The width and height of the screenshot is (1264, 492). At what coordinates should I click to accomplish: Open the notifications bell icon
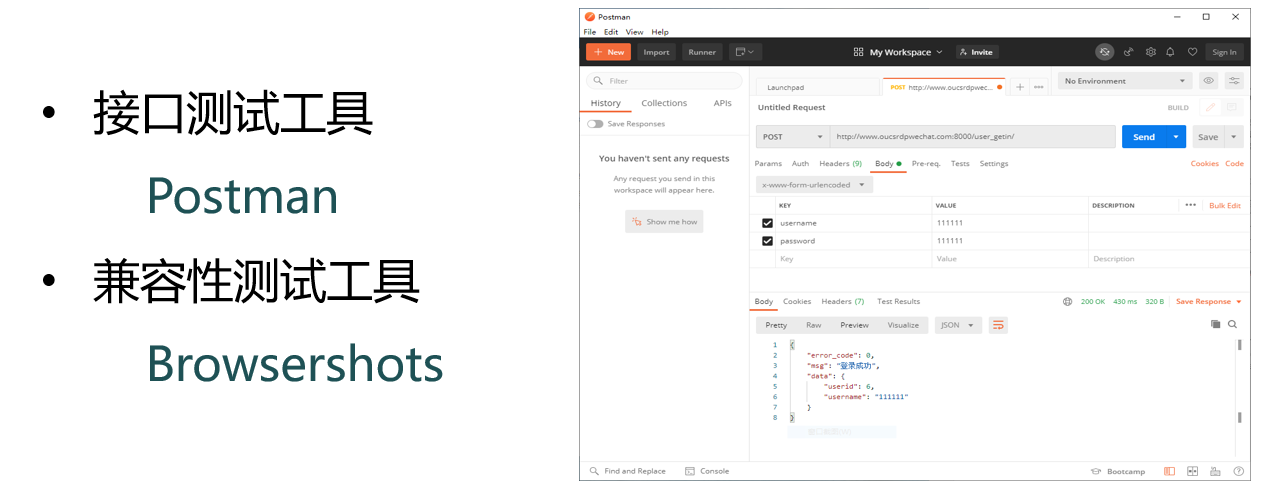pos(1170,52)
